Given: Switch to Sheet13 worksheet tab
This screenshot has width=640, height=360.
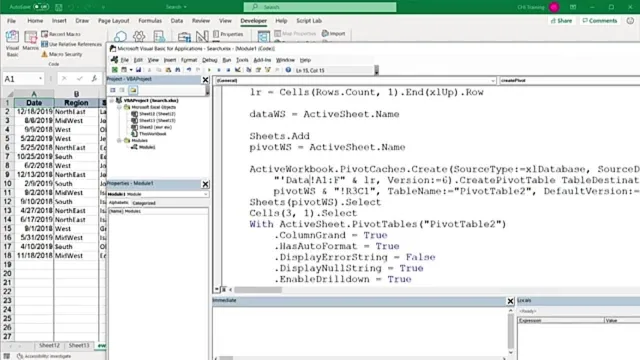Looking at the screenshot, I should (79, 345).
